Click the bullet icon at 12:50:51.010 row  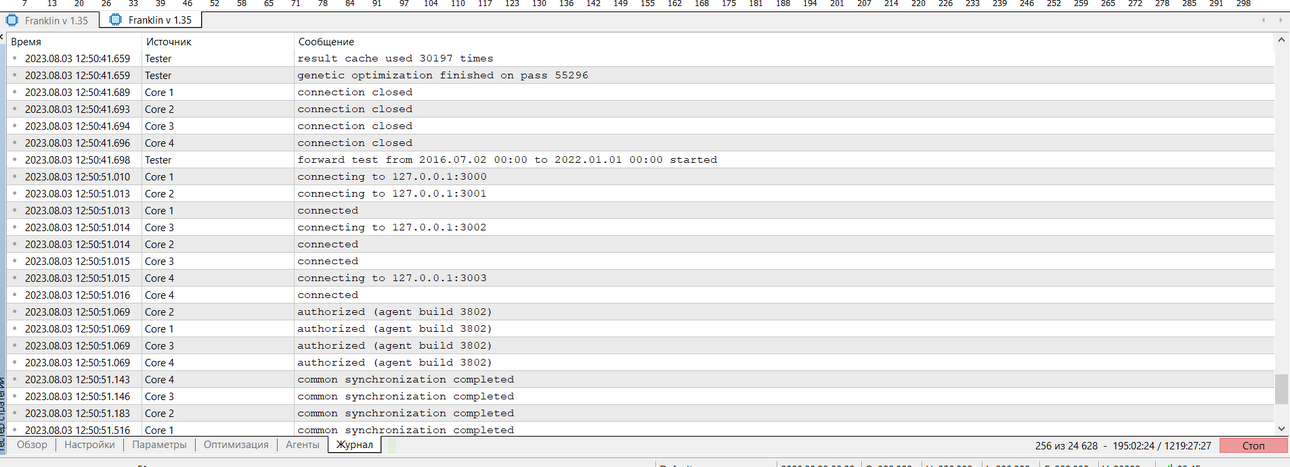point(15,177)
